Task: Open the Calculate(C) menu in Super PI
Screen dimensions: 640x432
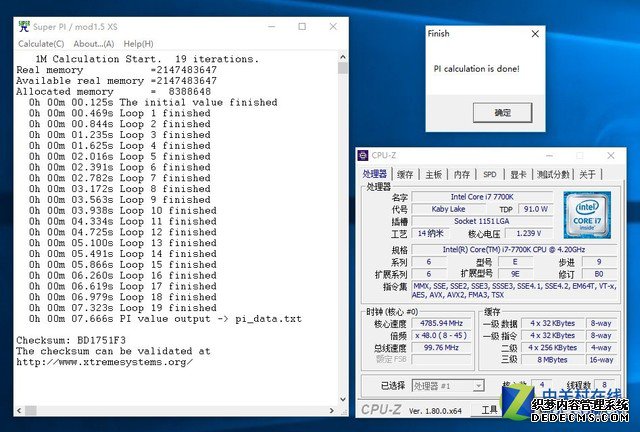Action: click(x=41, y=44)
